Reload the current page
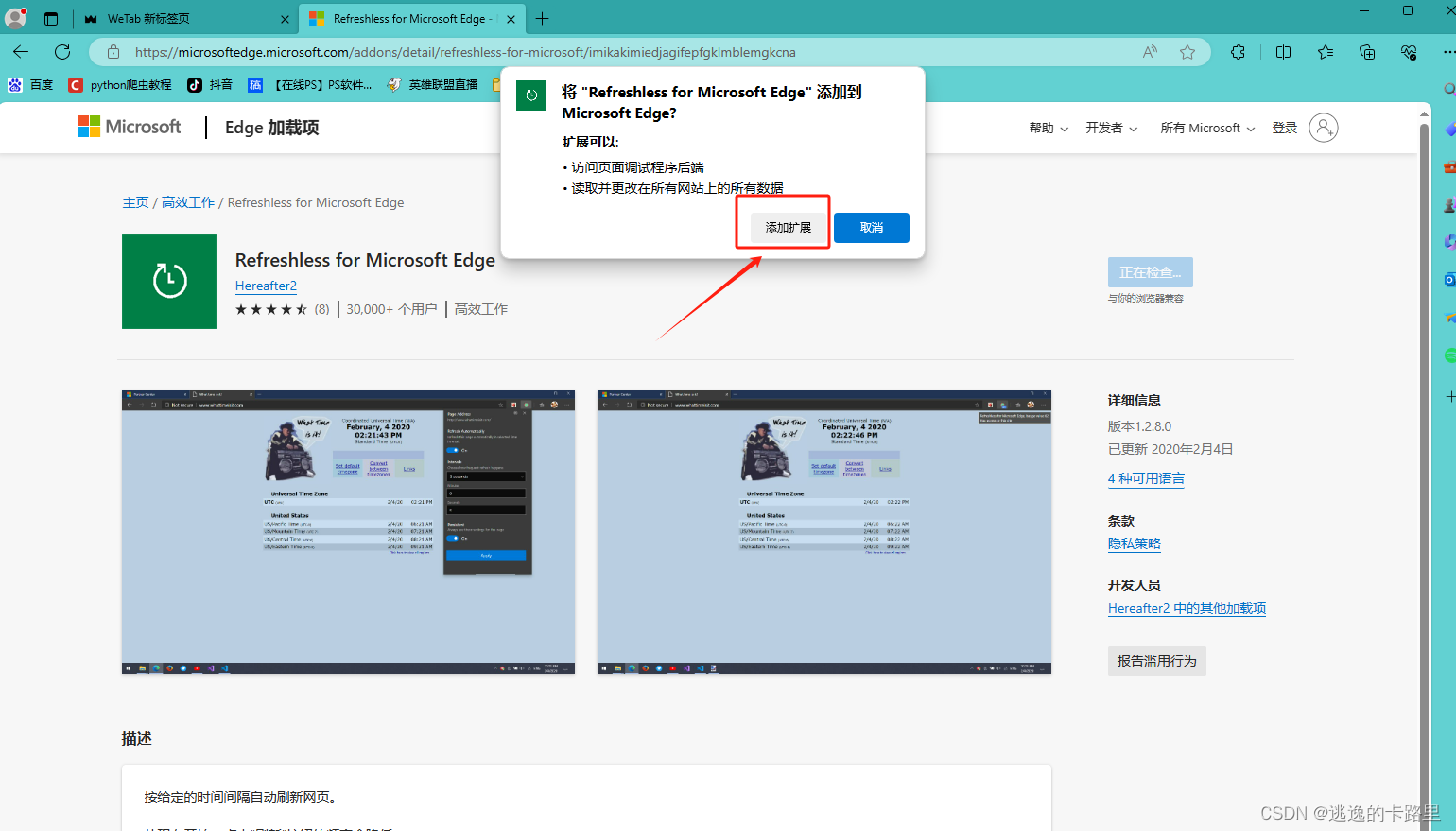This screenshot has width=1456, height=831. tap(62, 52)
